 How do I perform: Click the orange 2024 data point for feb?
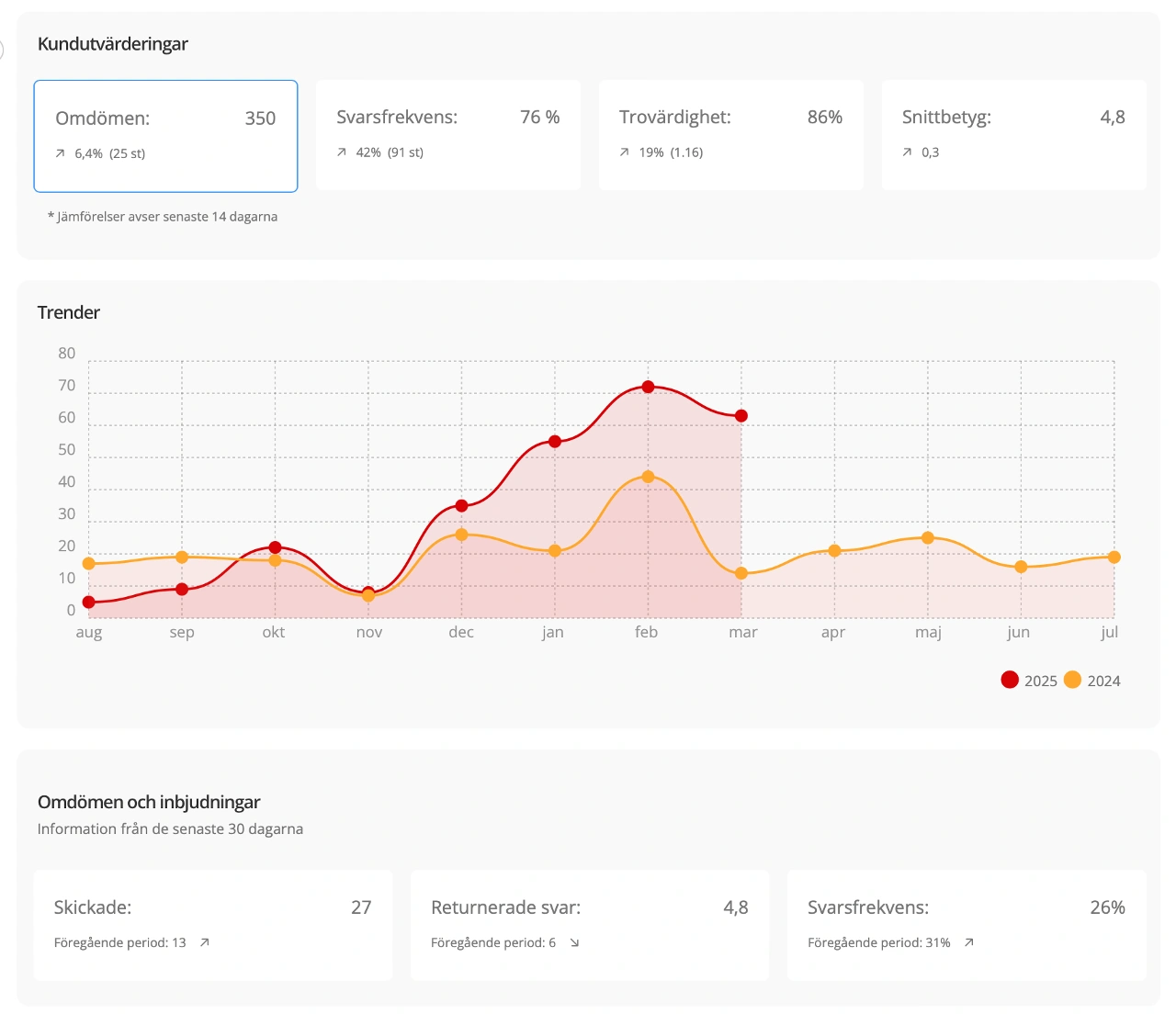[648, 477]
